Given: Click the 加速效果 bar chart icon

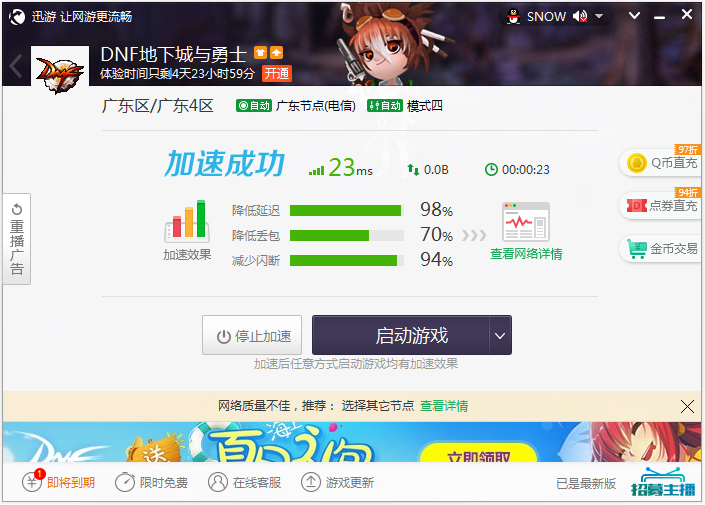Looking at the screenshot, I should (x=187, y=220).
